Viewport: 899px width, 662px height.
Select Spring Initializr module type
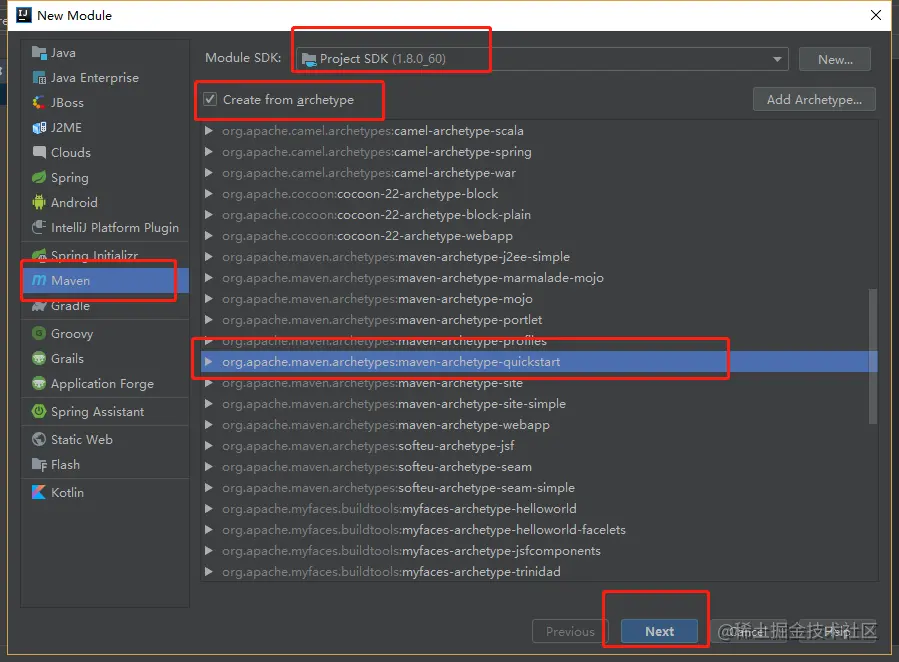(x=105, y=255)
